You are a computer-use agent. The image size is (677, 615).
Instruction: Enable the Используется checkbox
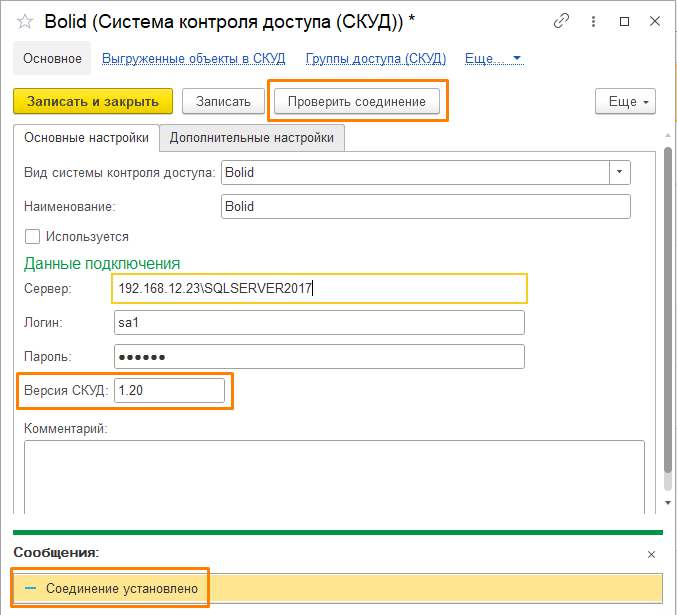(x=32, y=237)
